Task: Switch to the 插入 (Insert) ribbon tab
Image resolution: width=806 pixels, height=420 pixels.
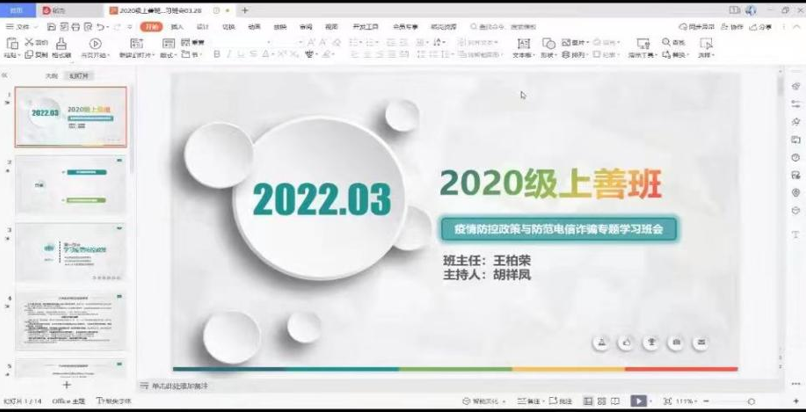Action: 177,27
